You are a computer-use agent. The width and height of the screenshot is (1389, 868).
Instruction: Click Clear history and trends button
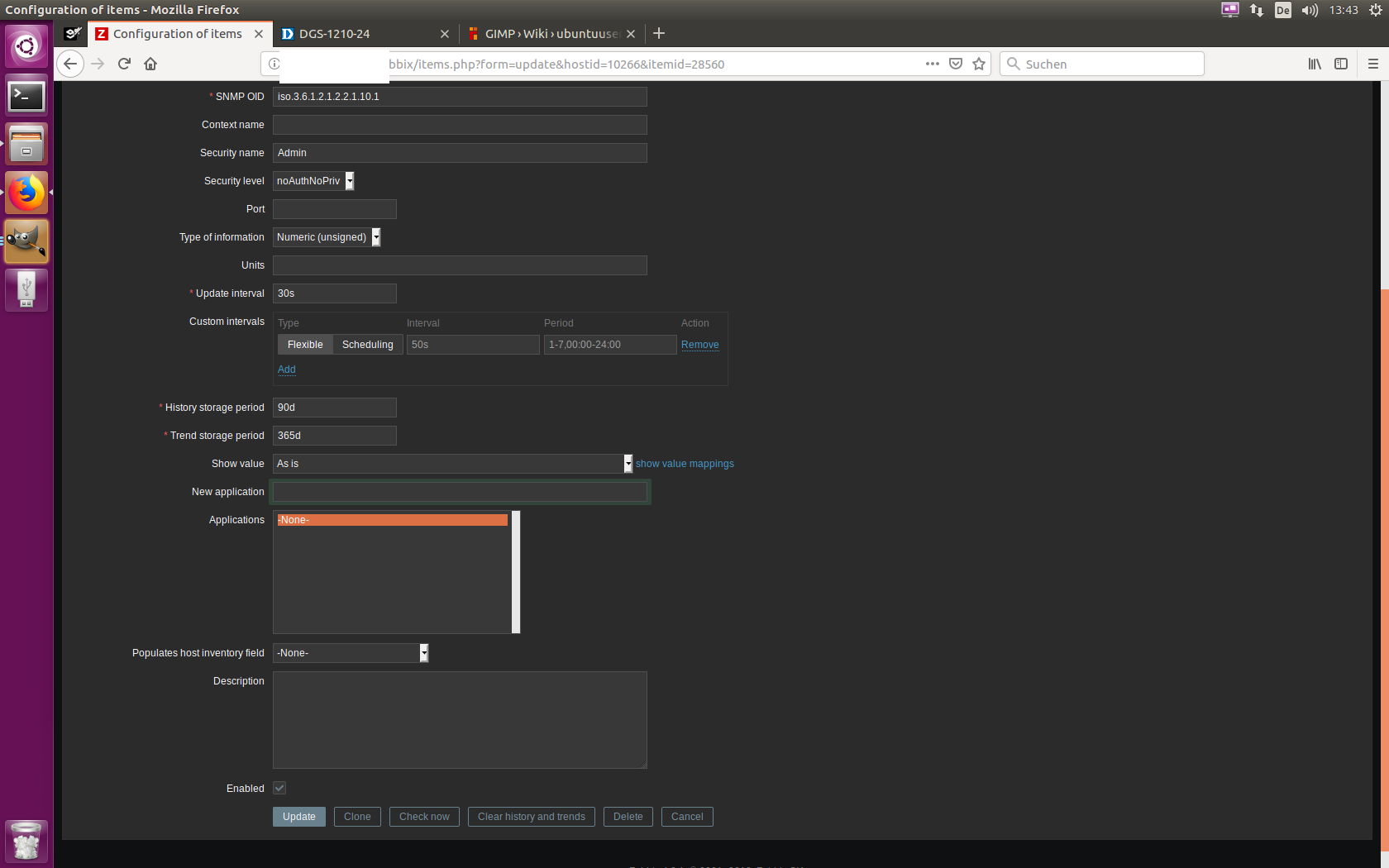[532, 817]
